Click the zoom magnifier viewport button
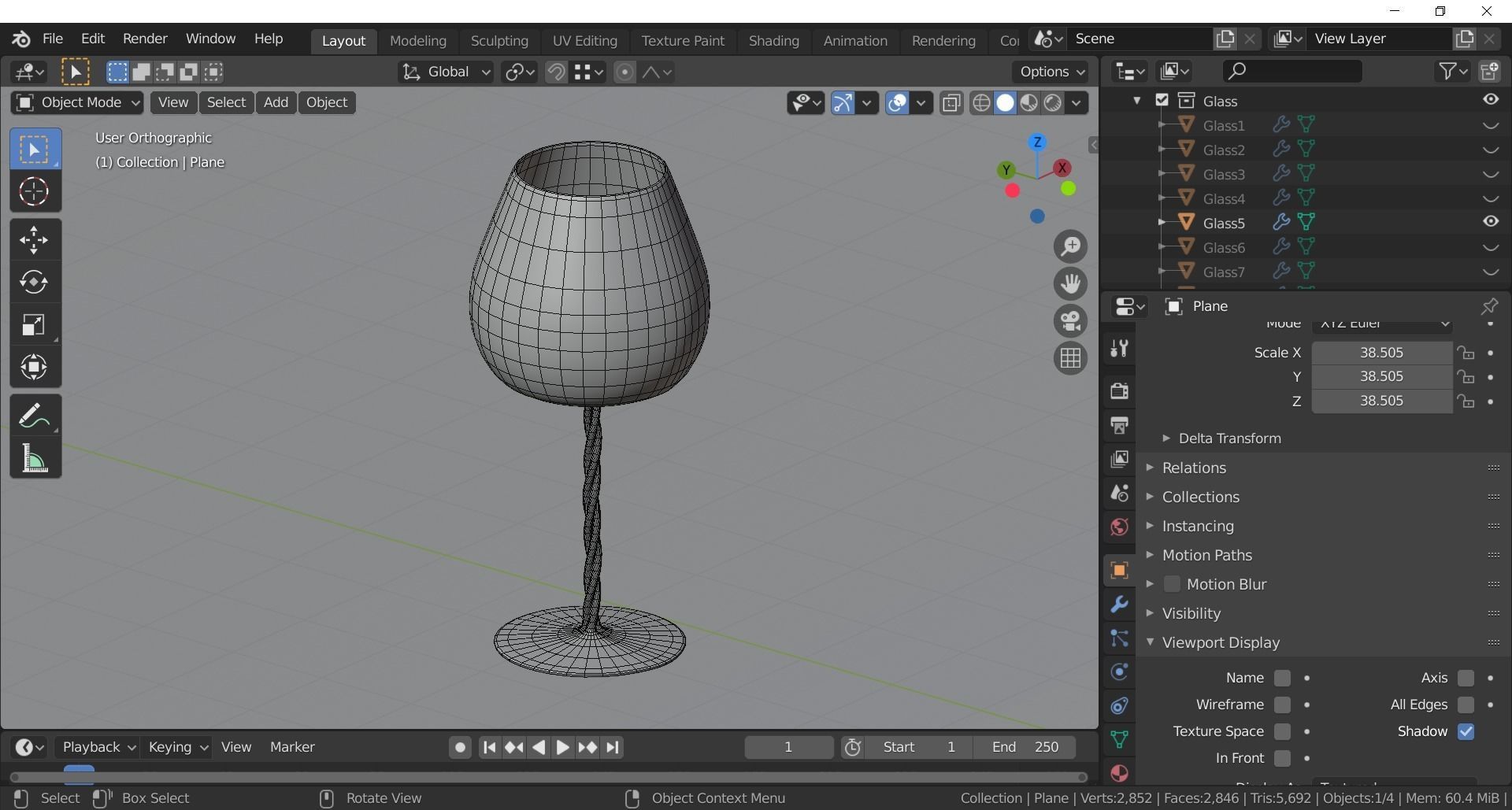The height and width of the screenshot is (810, 1512). point(1070,246)
